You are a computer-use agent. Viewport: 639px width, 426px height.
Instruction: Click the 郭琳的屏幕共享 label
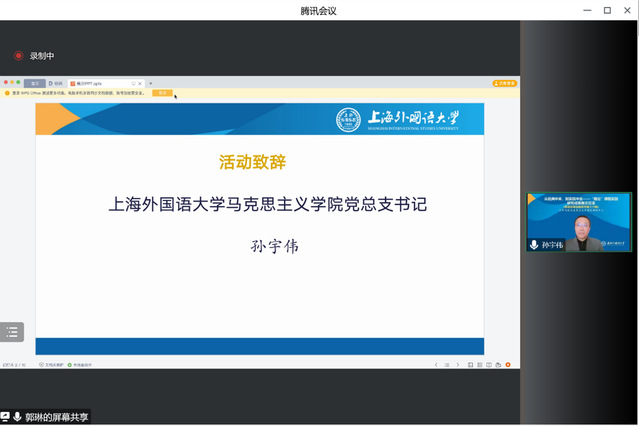(57, 417)
